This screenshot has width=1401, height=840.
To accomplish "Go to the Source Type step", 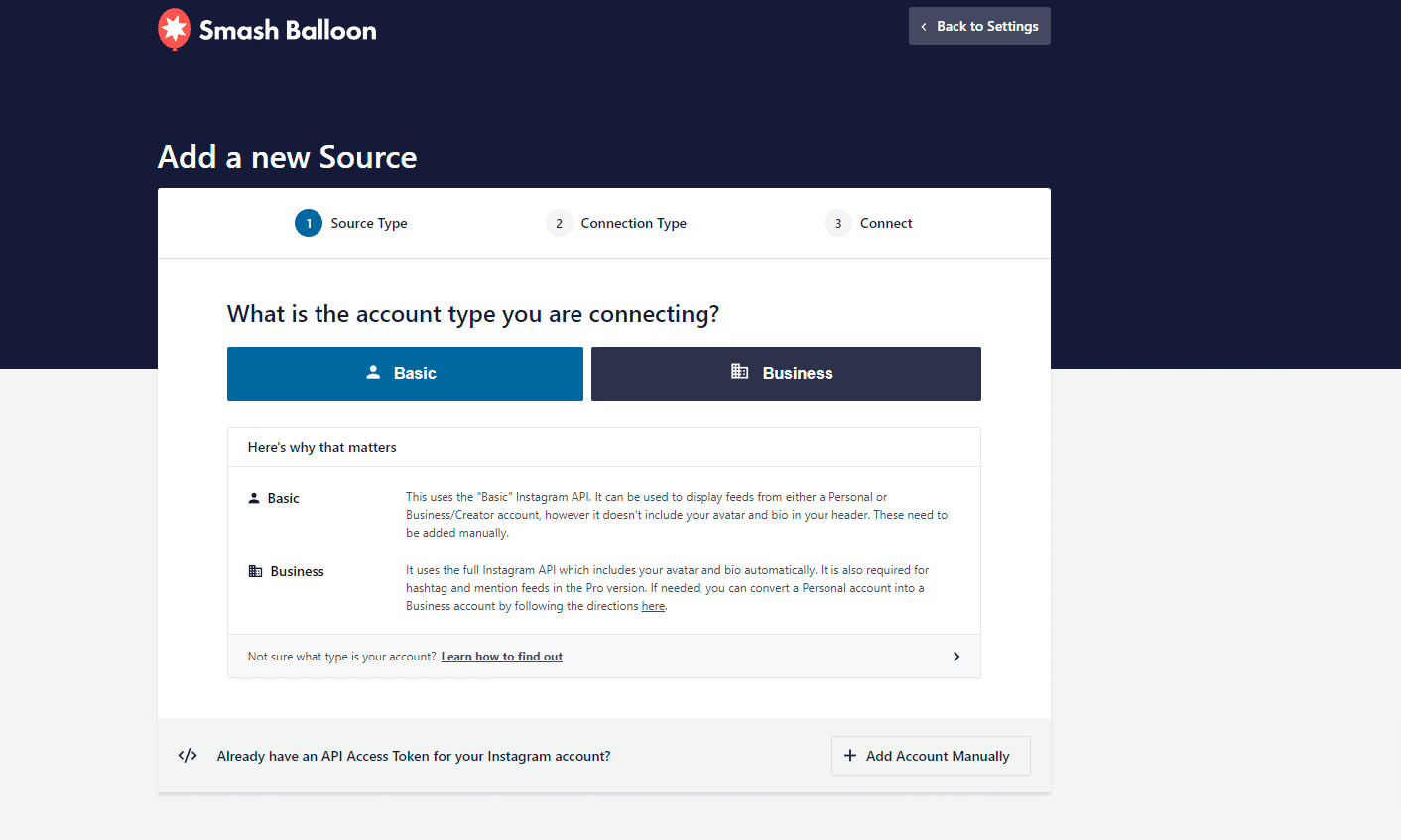I will pos(368,224).
